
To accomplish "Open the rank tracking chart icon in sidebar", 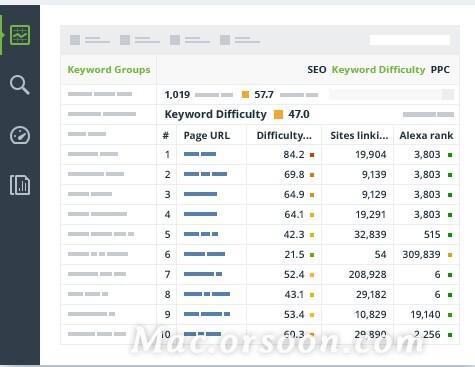I will pos(20,35).
